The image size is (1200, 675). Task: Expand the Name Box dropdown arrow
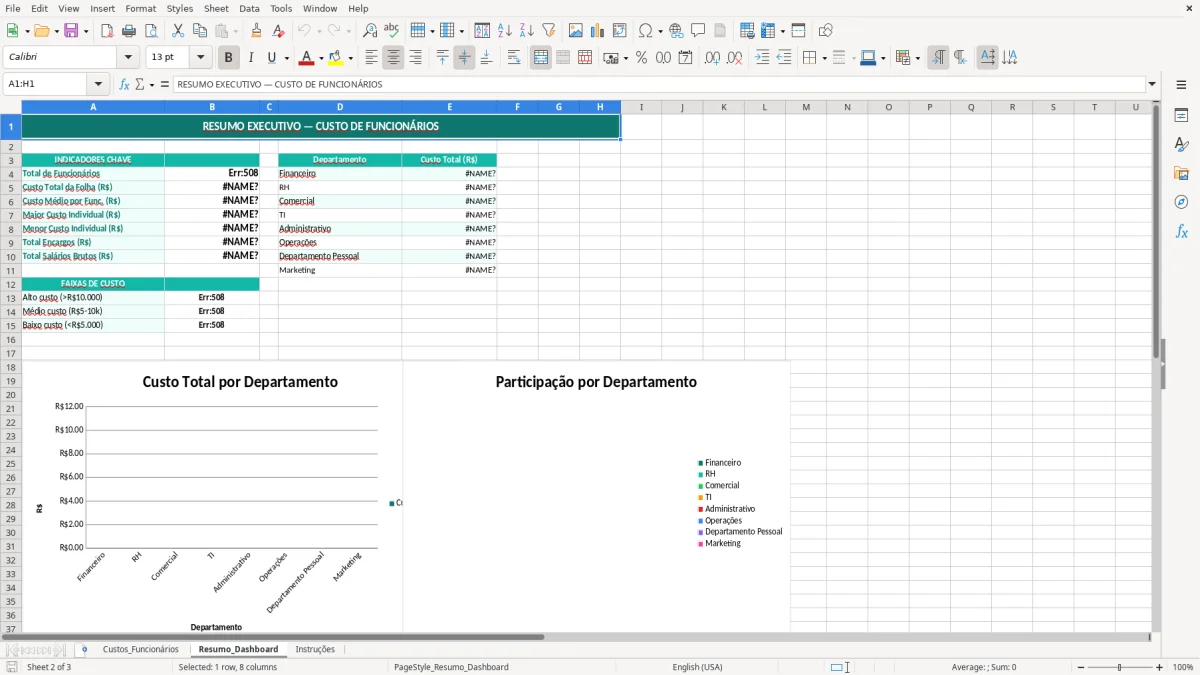coord(98,85)
